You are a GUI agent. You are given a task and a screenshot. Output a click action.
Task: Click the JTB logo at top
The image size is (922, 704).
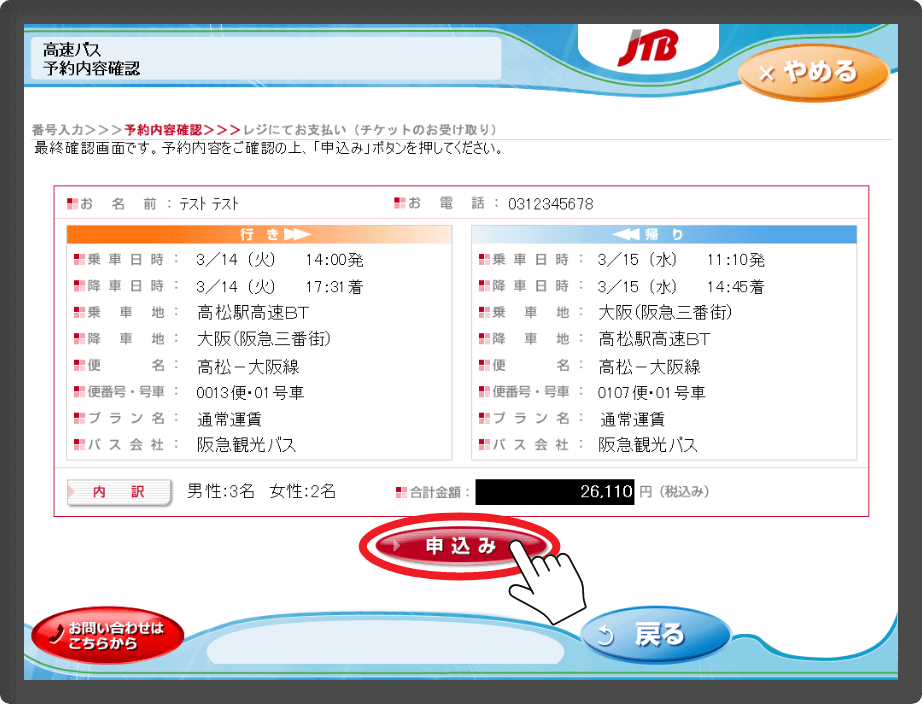tap(647, 46)
